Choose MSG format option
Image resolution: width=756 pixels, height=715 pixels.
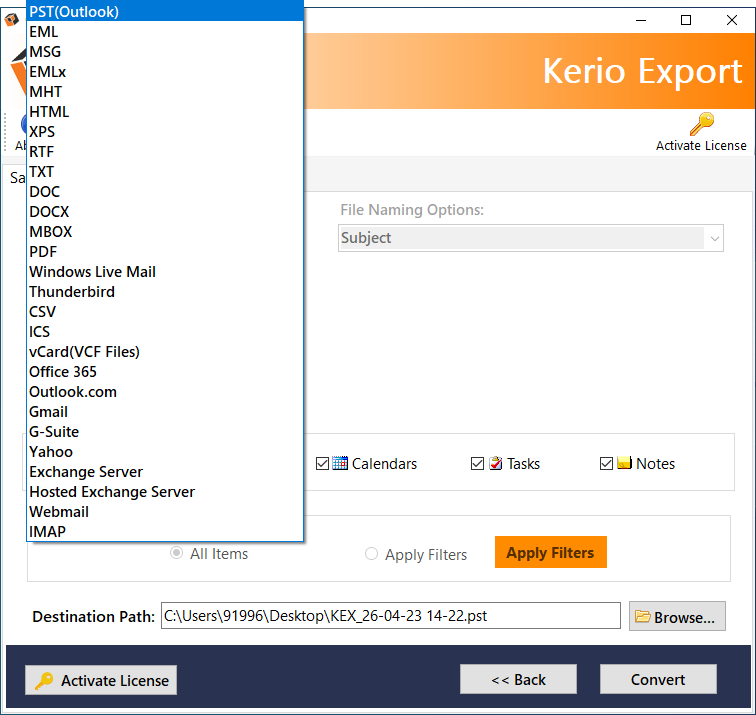(x=165, y=52)
